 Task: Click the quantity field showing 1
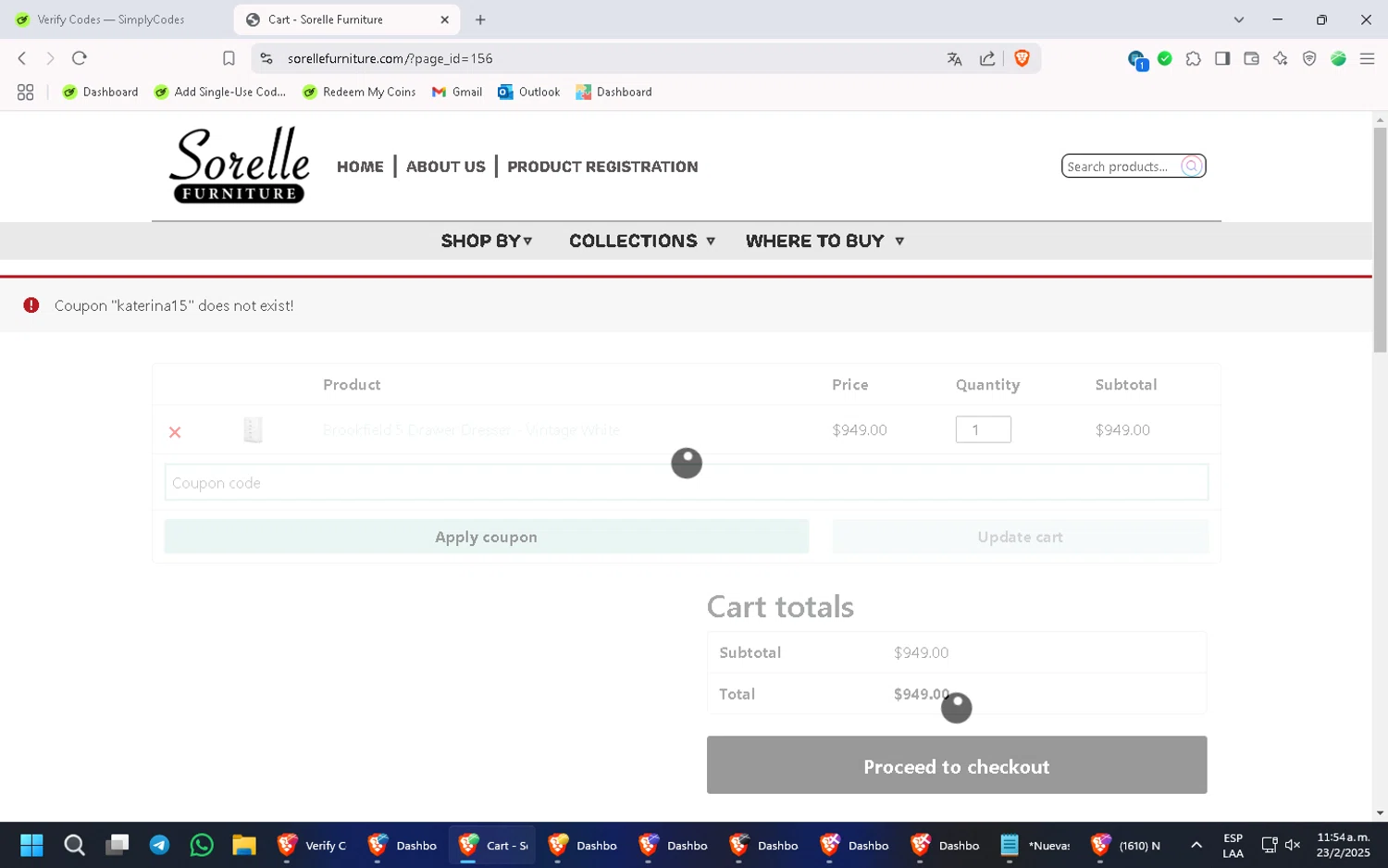click(983, 429)
